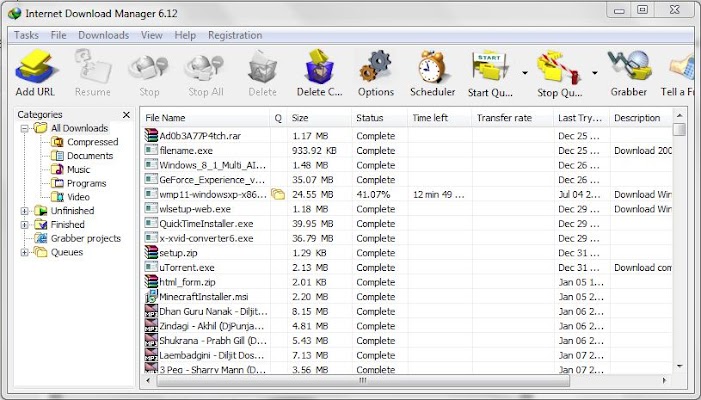The image size is (701, 400).
Task: Open the Help menu
Action: (x=185, y=35)
